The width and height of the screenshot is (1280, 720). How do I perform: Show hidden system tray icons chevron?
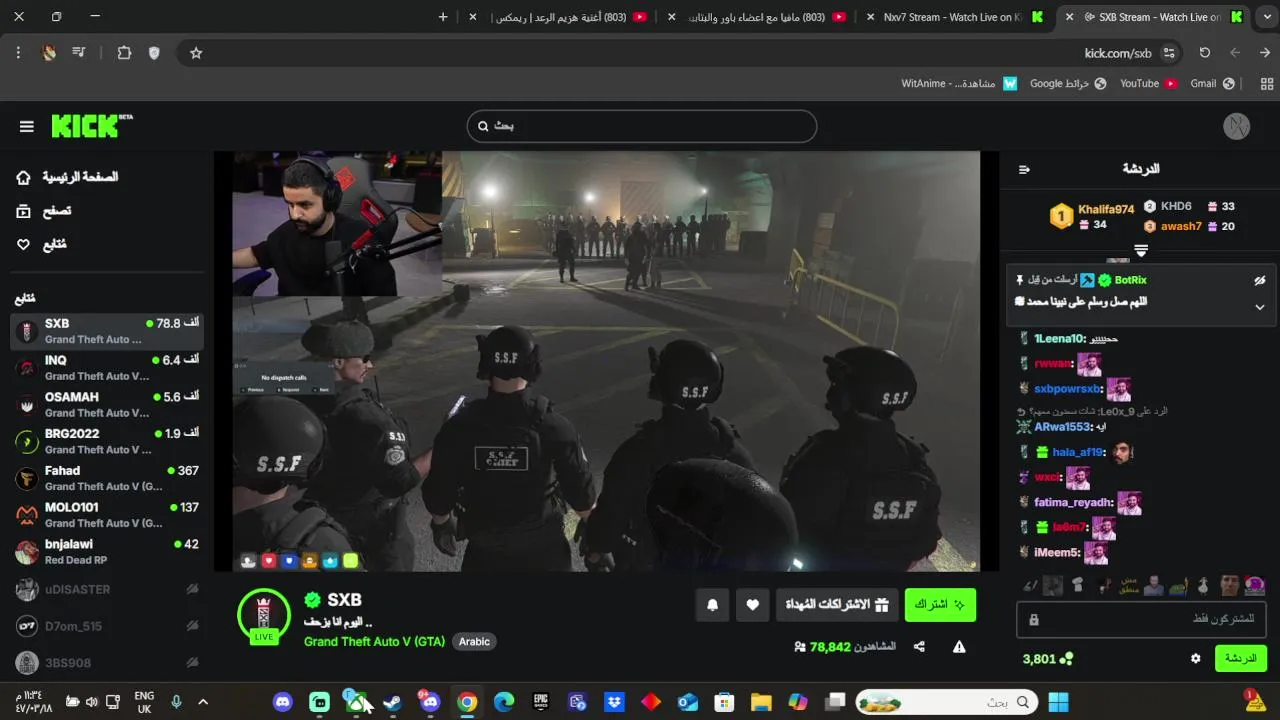tap(203, 702)
